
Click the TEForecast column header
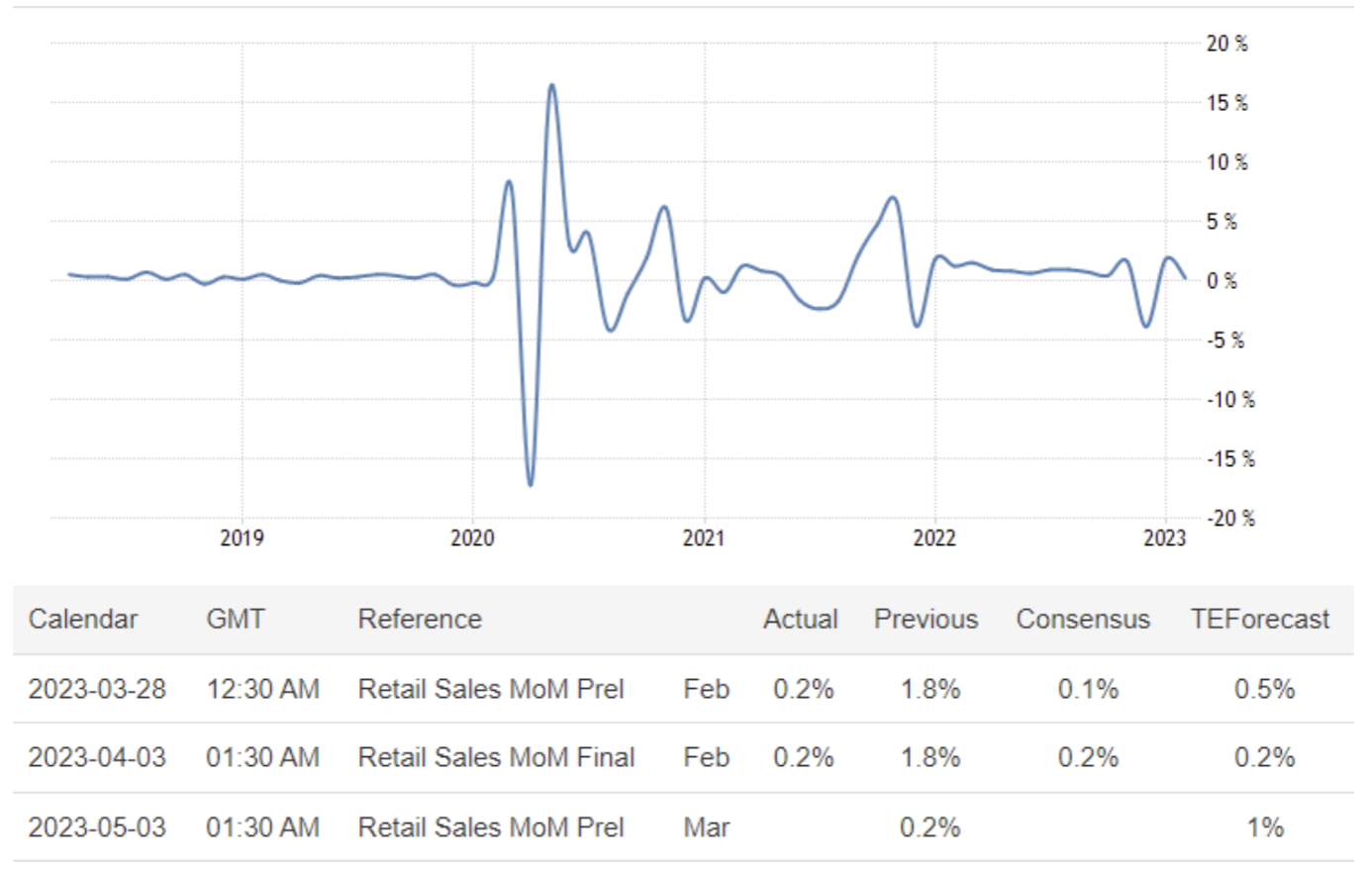(1260, 620)
